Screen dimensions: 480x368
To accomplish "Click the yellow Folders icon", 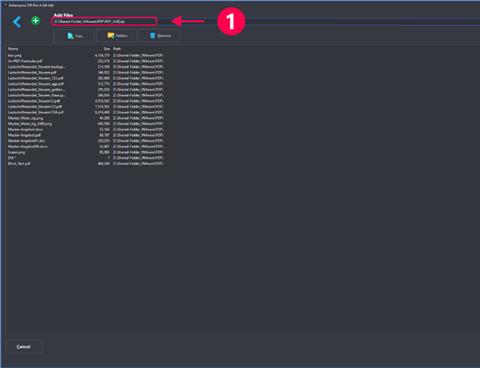I will point(111,35).
